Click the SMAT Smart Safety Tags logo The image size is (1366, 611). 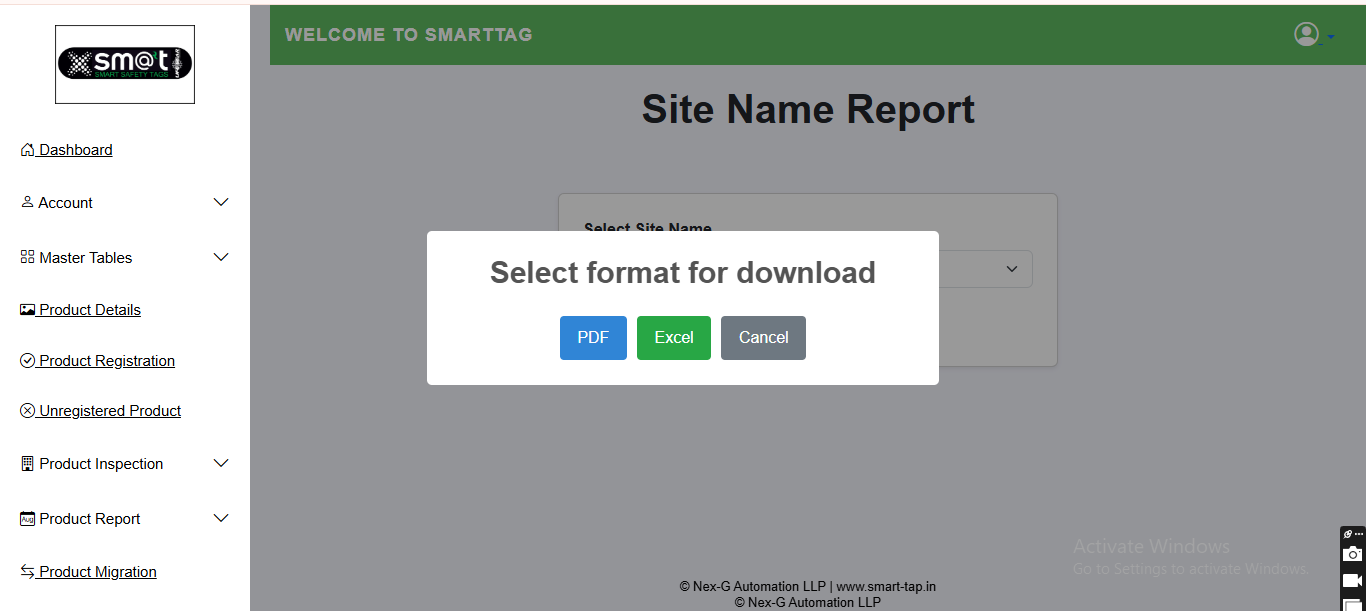pos(125,64)
